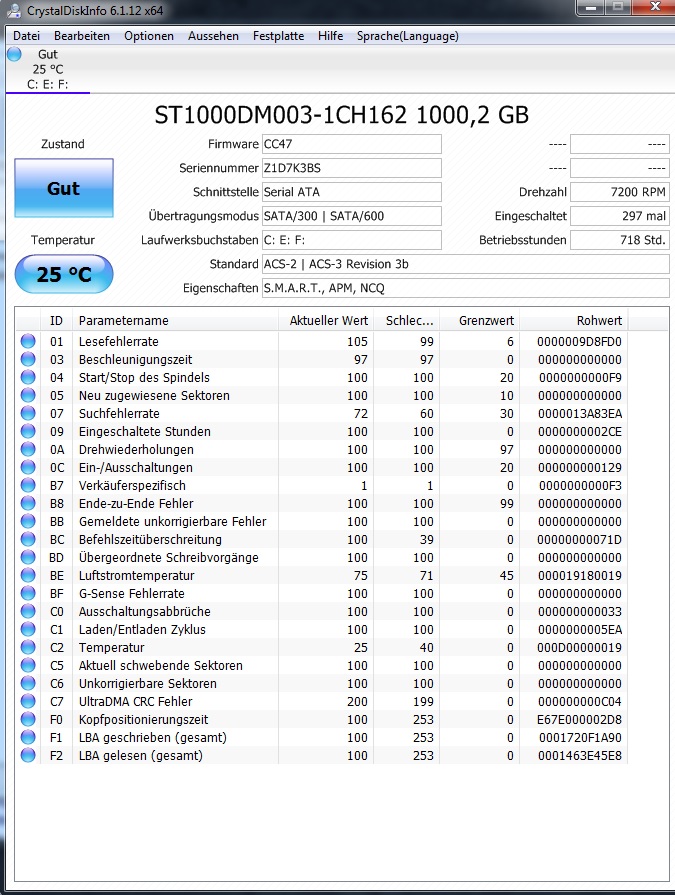Click status icon of Gemeldete unkorrigierbare Fehler row
The image size is (675, 895).
28,521
